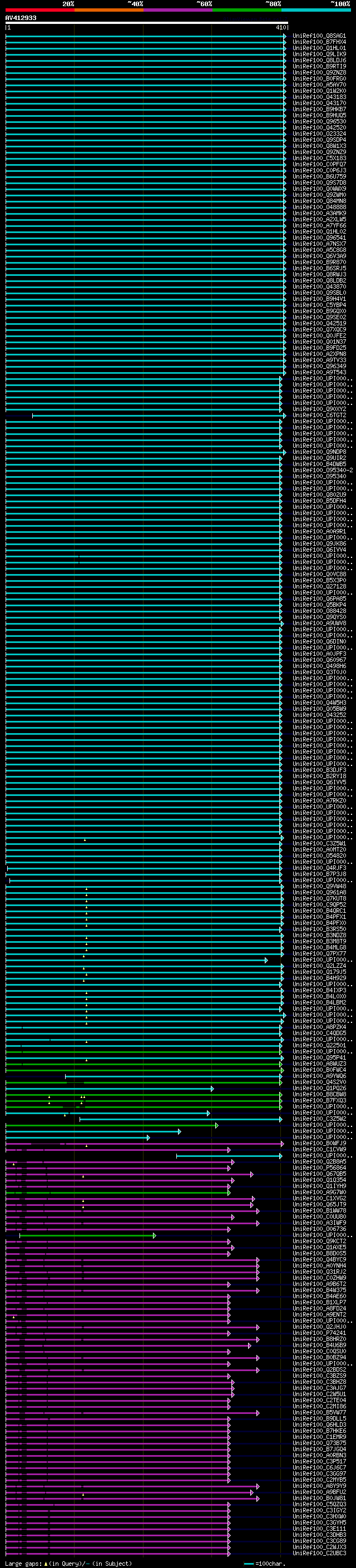Click the UniRef100_B4LBM2 entry
Viewport: 356px width, 1568px height.
pos(319,1002)
